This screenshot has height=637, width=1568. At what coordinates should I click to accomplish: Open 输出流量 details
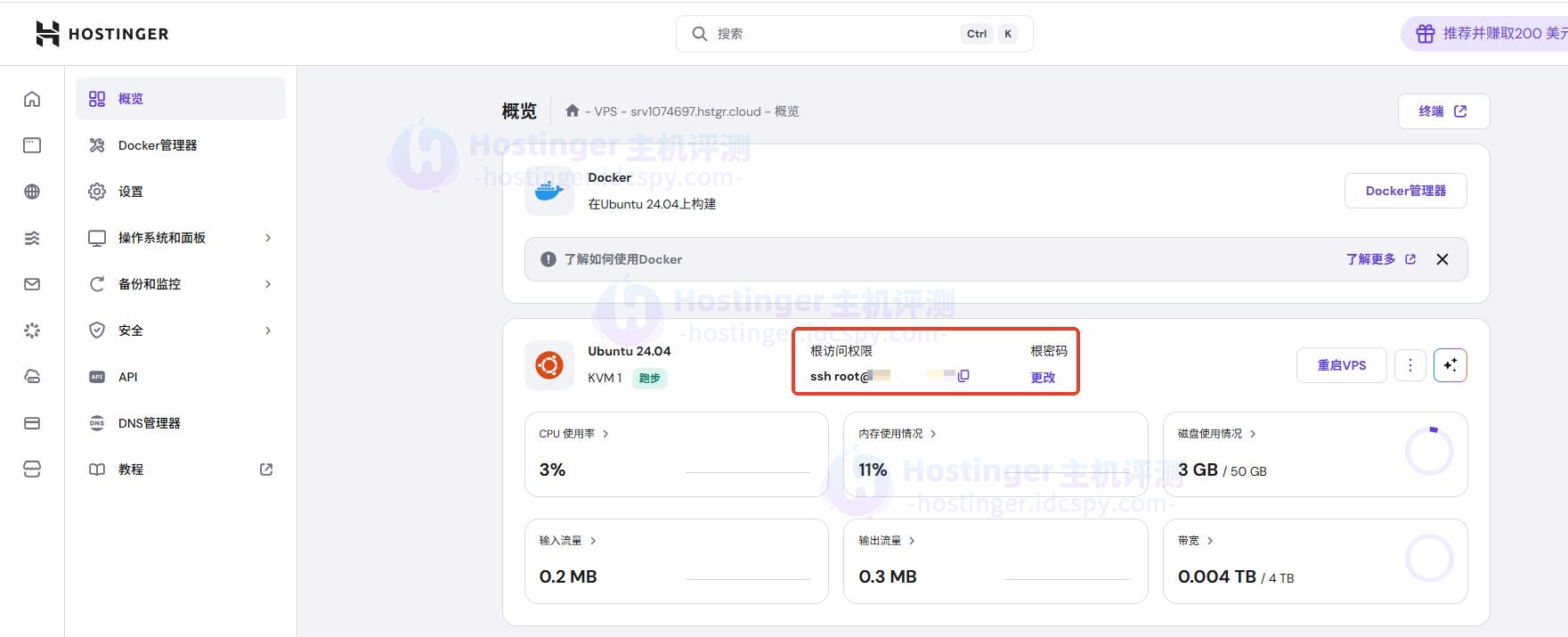click(887, 541)
